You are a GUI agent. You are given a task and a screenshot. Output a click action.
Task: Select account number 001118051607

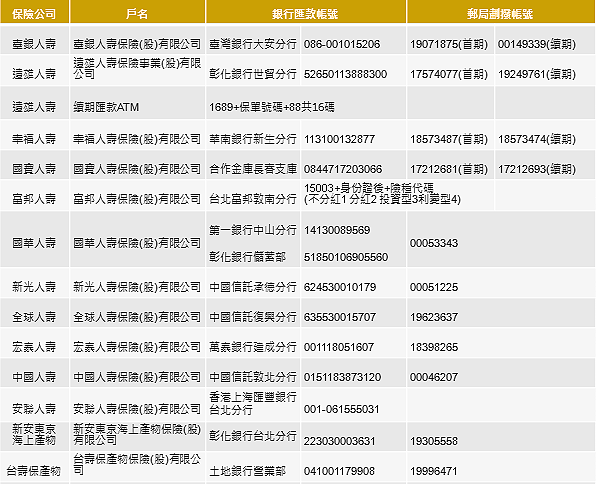point(339,347)
